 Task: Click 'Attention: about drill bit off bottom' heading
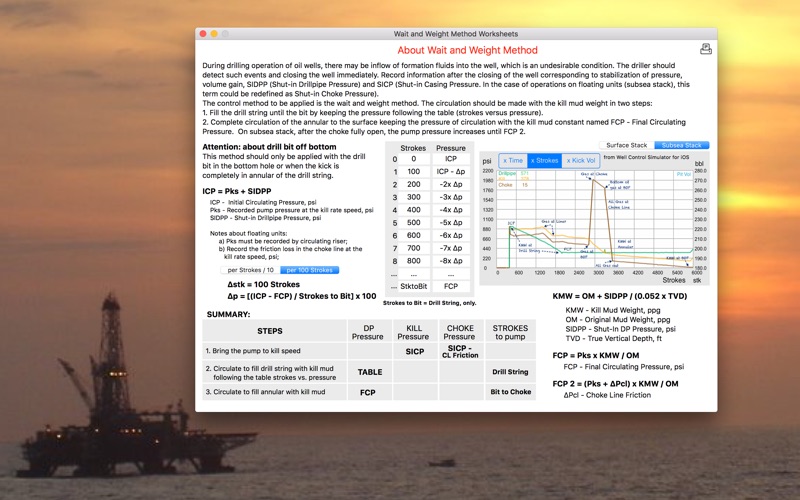point(269,147)
